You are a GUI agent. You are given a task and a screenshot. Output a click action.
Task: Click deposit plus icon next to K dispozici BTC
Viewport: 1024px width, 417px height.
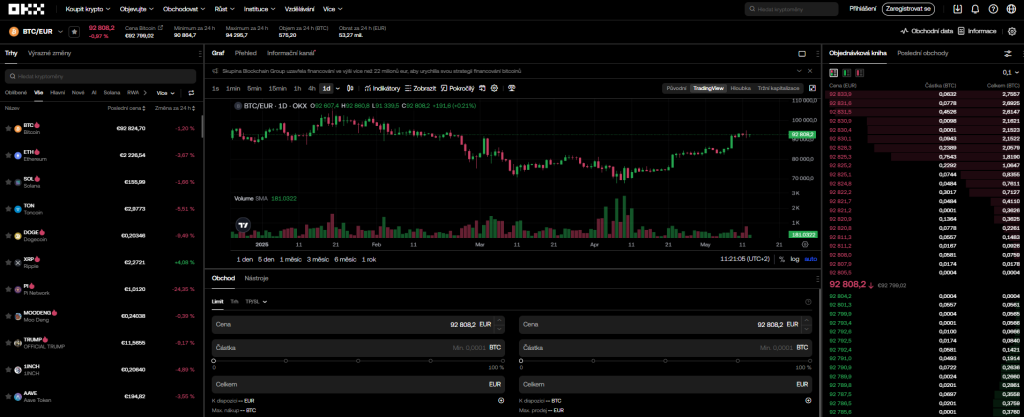coord(808,400)
